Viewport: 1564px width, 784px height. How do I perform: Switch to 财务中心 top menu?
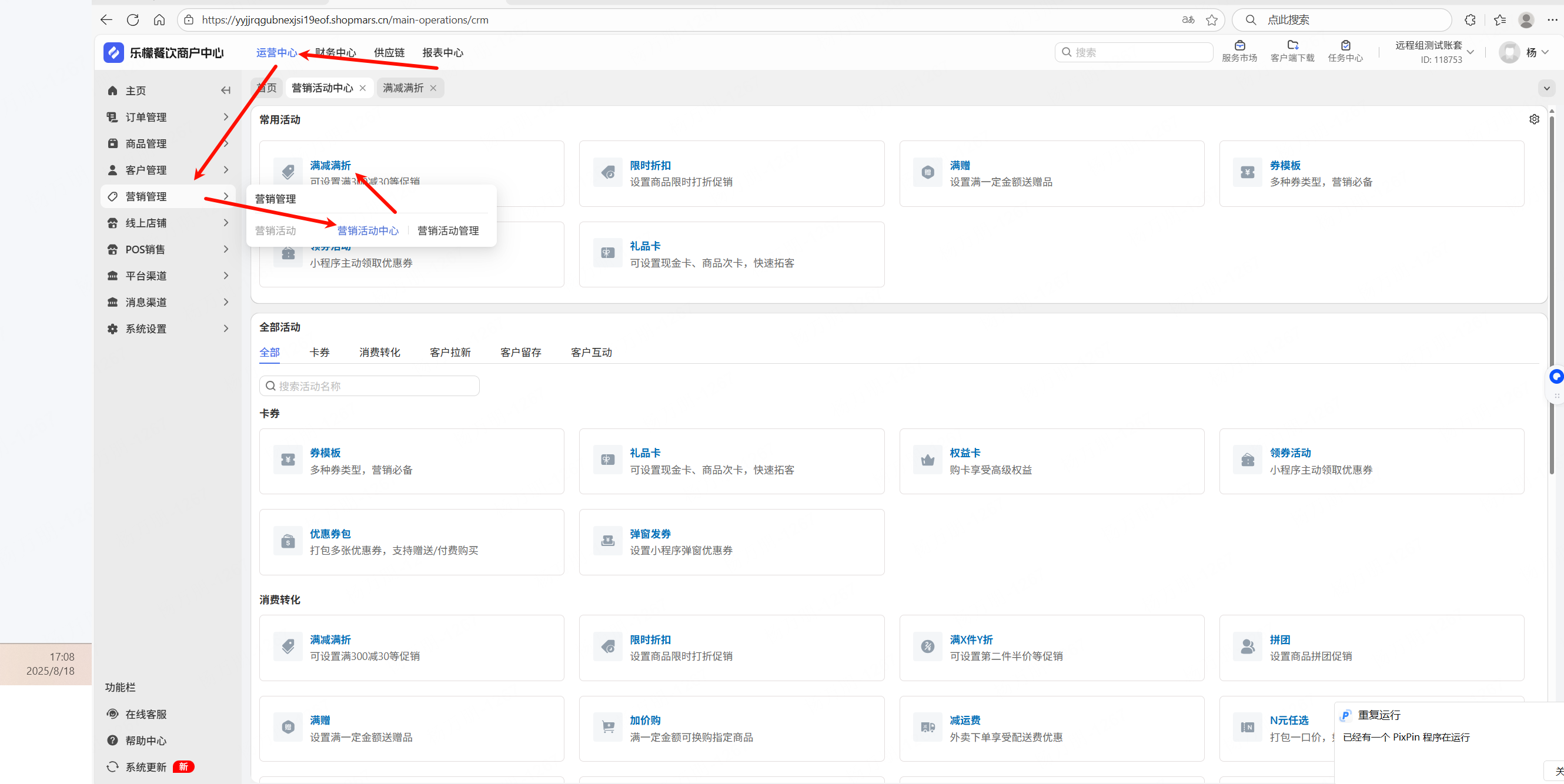[x=335, y=53]
